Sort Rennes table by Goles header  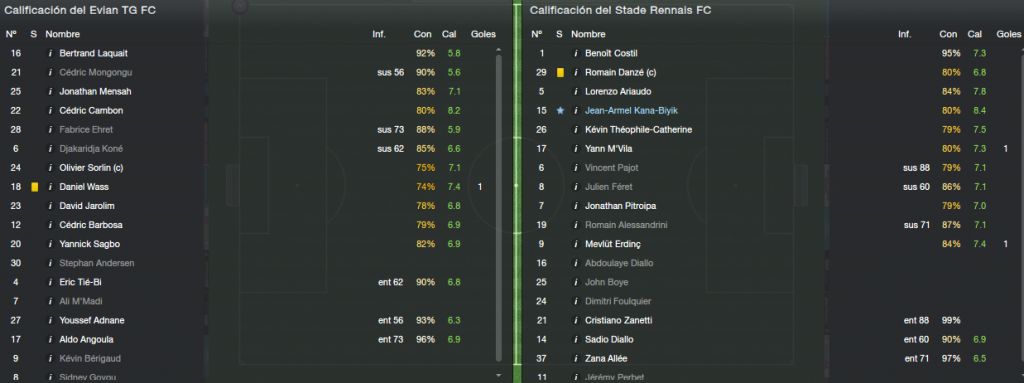(x=1008, y=34)
